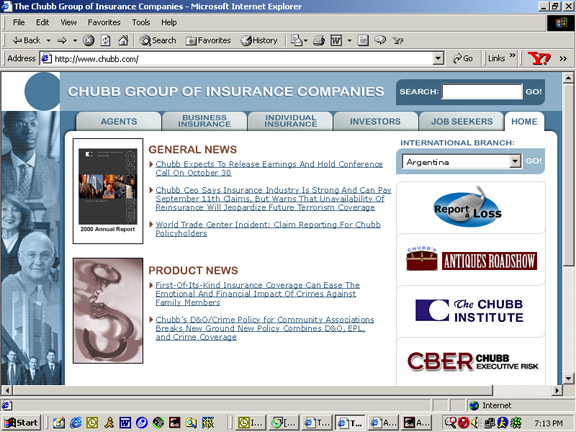This screenshot has height=432, width=576.
Task: Open the Favorites toolbar button
Action: pyautogui.click(x=208, y=40)
